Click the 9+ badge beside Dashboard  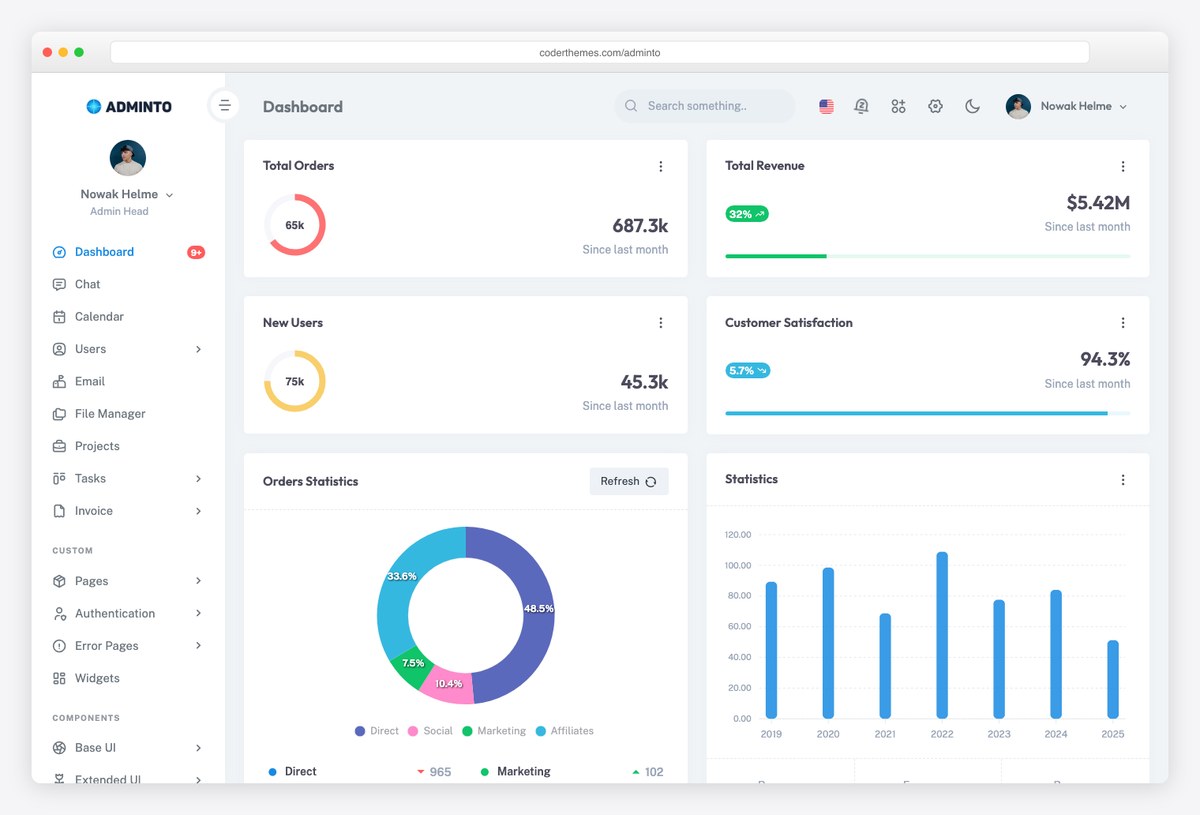[x=196, y=252]
